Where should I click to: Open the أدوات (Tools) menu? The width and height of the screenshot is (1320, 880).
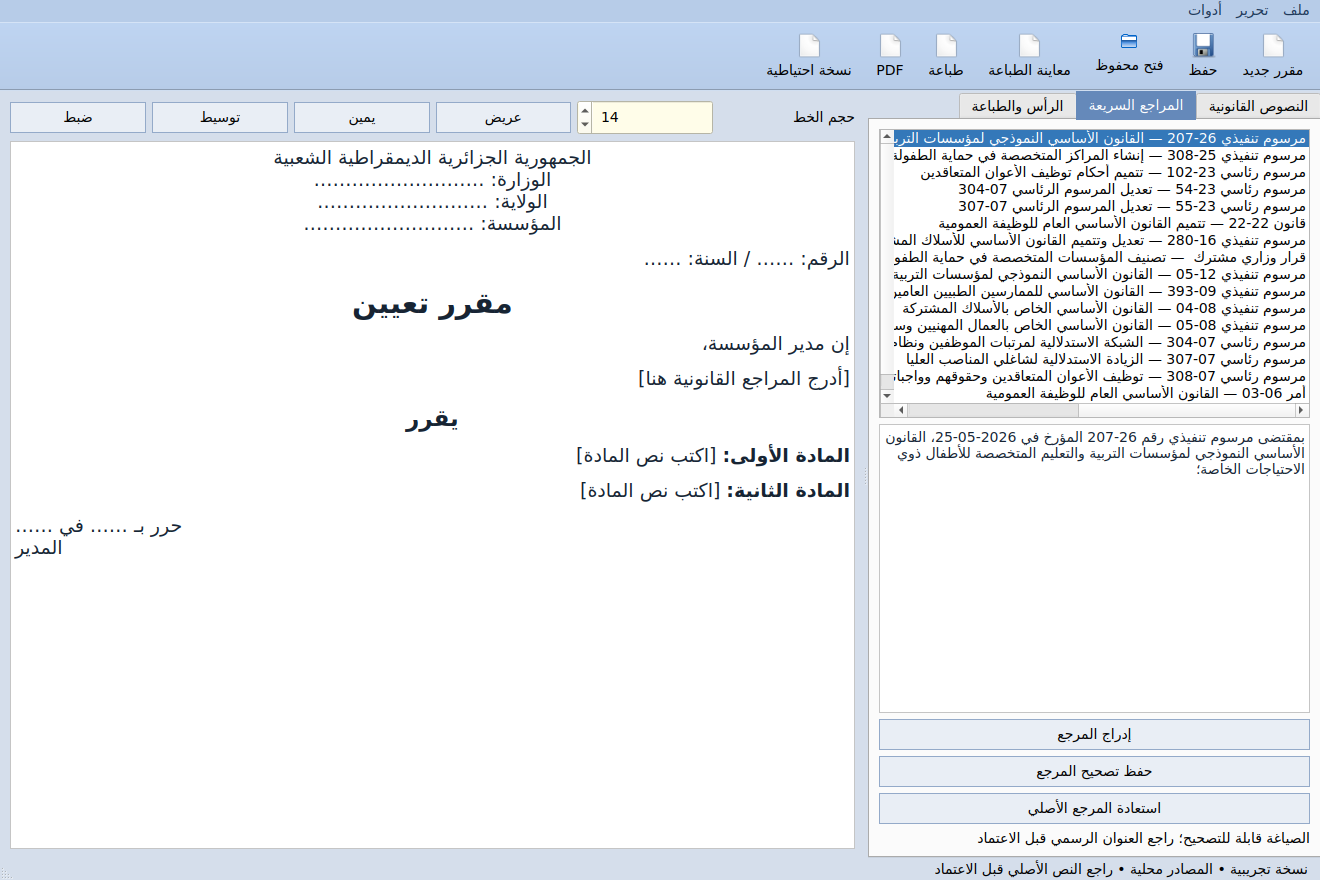(1205, 10)
